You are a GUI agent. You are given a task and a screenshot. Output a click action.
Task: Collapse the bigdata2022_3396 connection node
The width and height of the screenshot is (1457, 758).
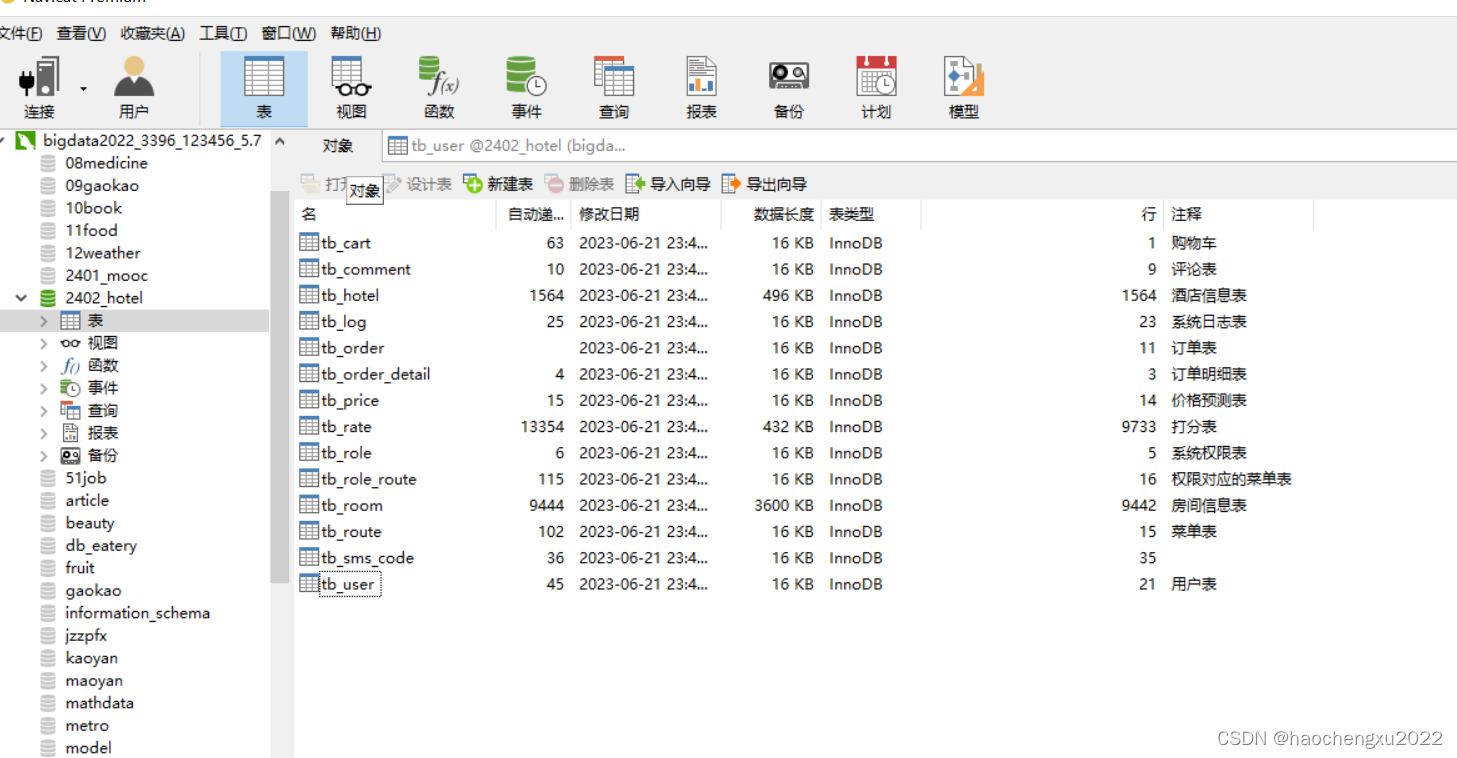click(4, 140)
